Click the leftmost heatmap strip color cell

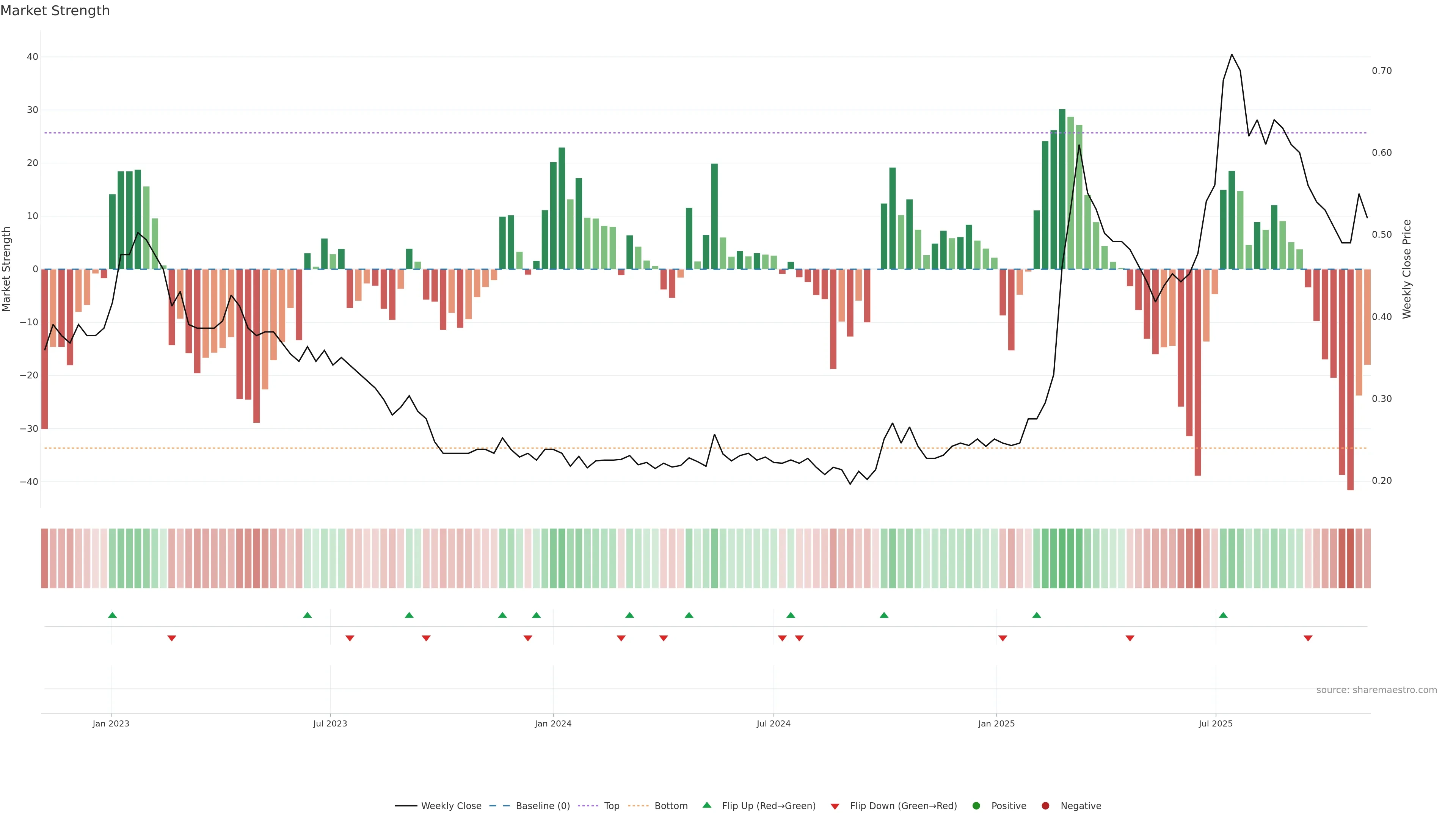point(44,559)
